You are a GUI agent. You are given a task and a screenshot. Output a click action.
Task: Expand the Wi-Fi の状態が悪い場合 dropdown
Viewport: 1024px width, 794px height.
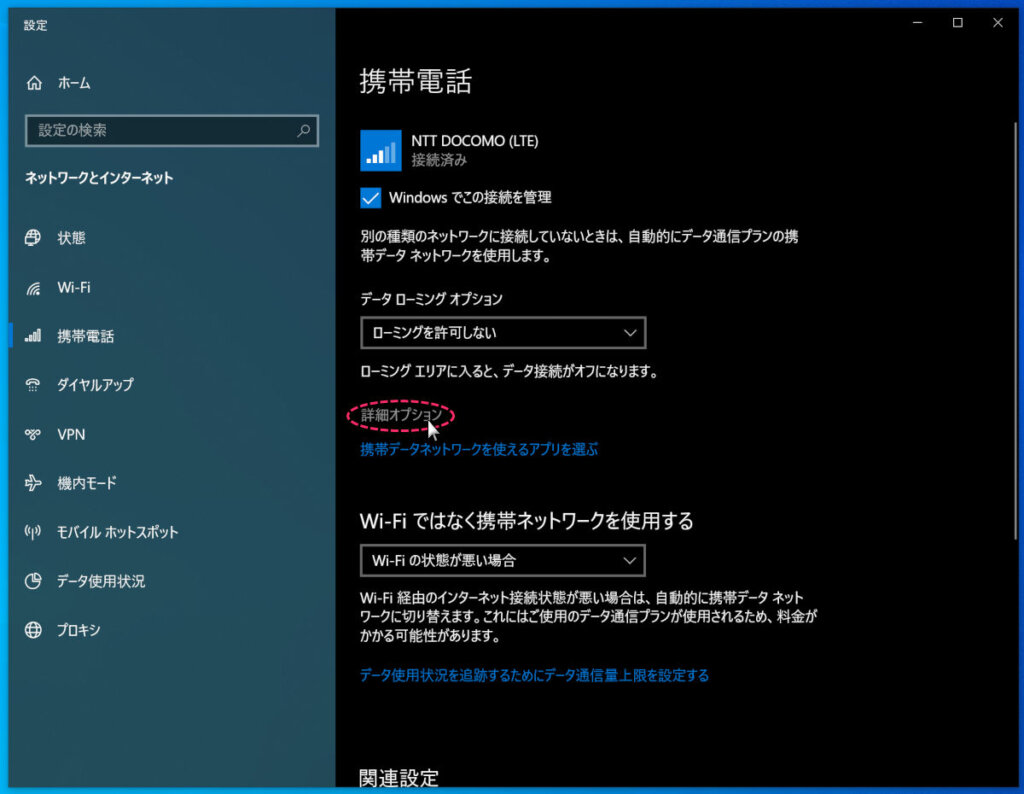[x=502, y=560]
